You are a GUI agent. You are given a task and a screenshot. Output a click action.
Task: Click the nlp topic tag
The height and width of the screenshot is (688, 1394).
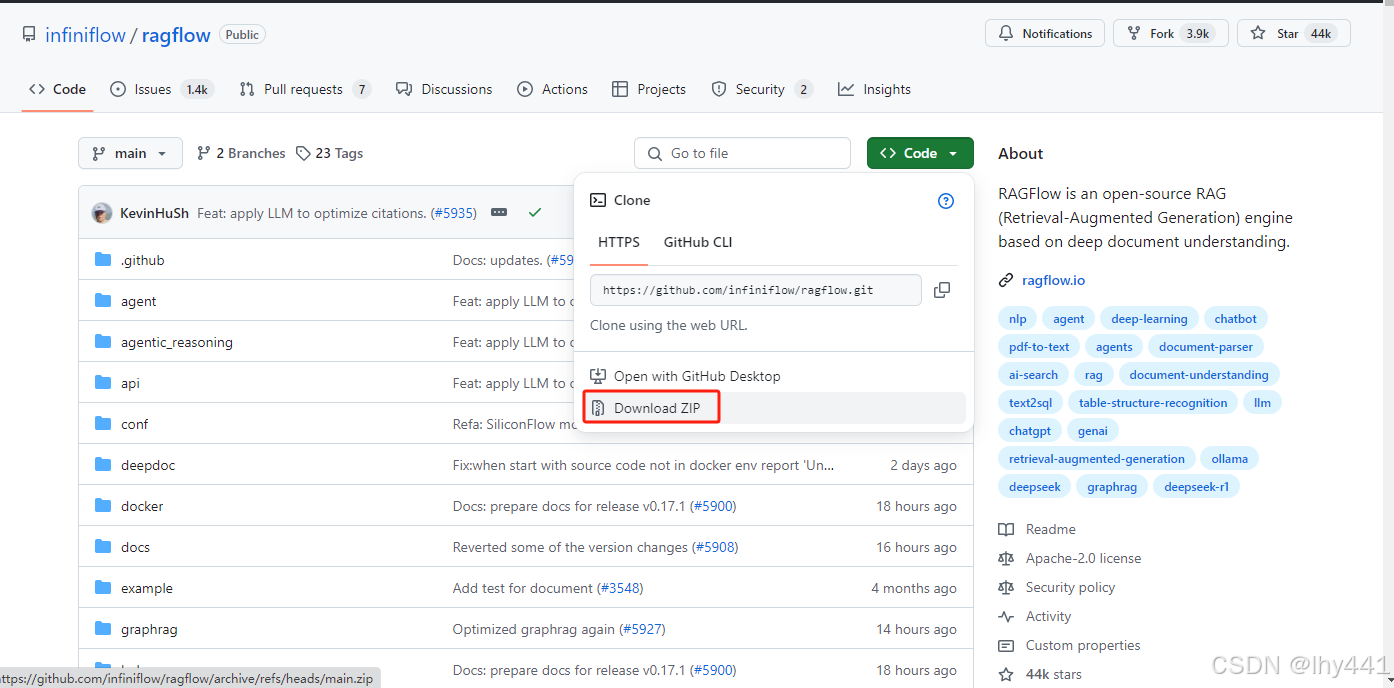(x=1017, y=319)
